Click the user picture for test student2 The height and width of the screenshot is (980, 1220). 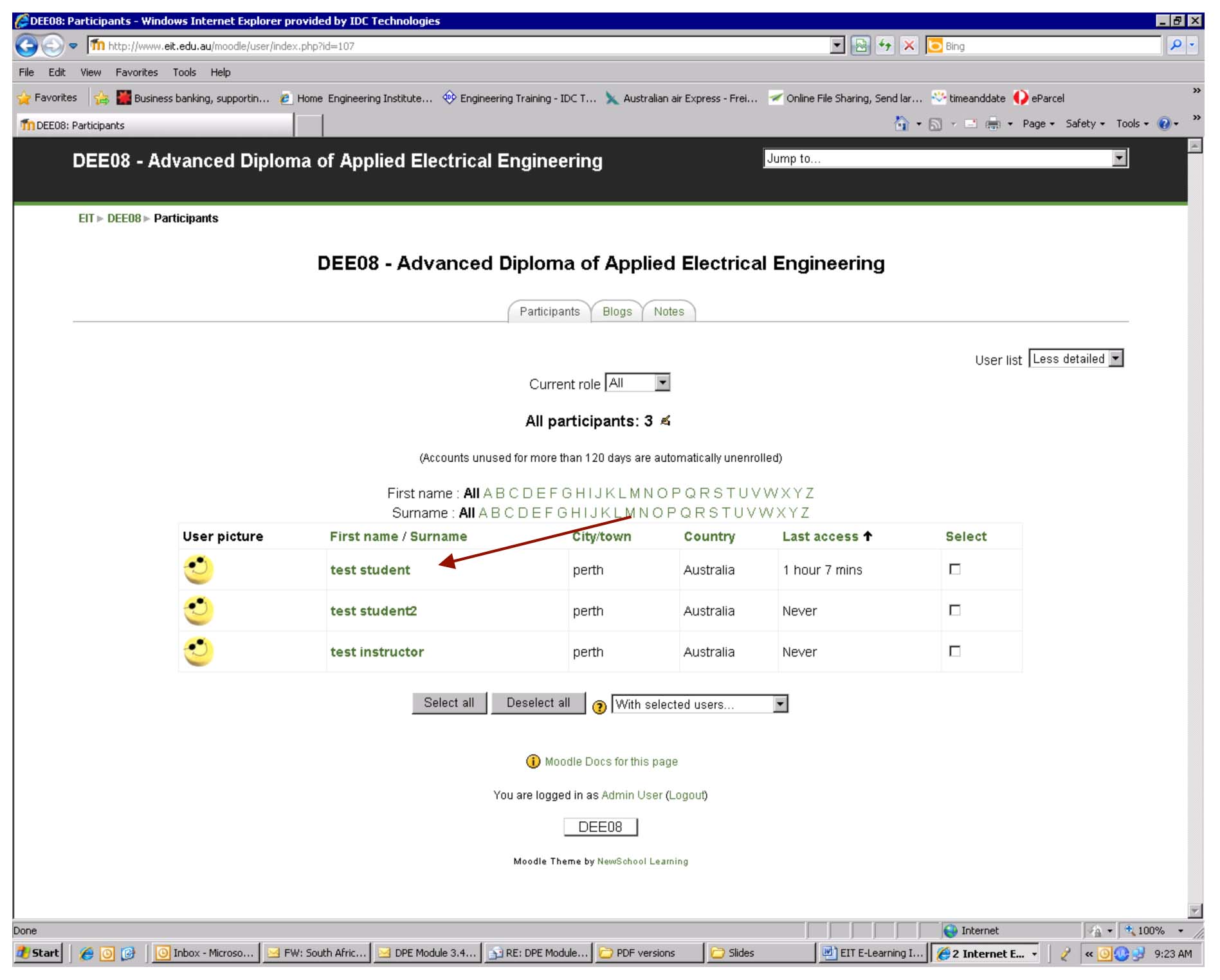(199, 610)
